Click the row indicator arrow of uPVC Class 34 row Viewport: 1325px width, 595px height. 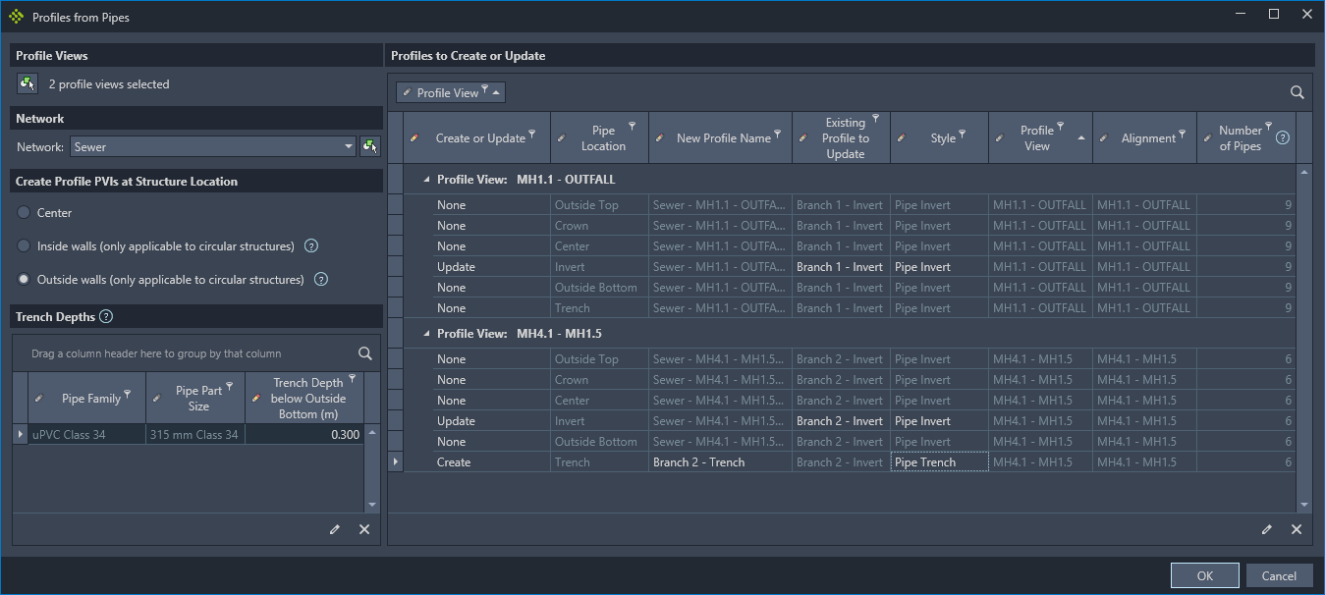tap(20, 434)
